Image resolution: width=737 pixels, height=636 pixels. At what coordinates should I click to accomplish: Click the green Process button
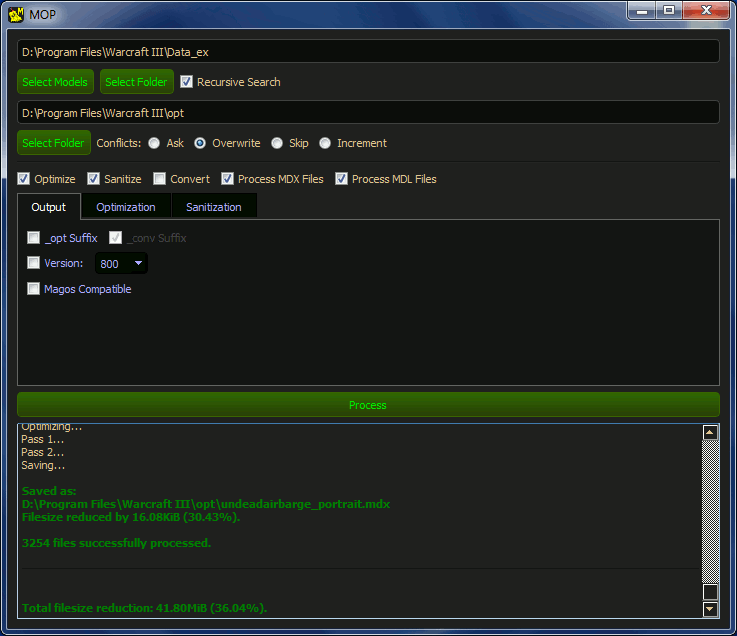368,405
